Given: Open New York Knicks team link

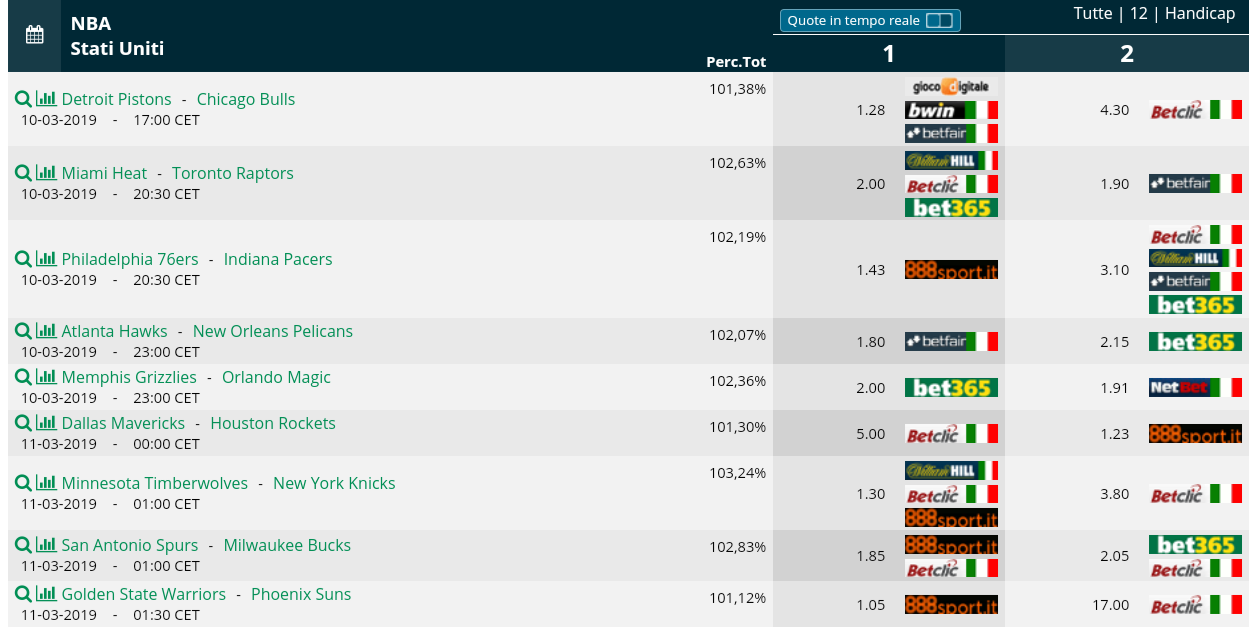Looking at the screenshot, I should [334, 483].
